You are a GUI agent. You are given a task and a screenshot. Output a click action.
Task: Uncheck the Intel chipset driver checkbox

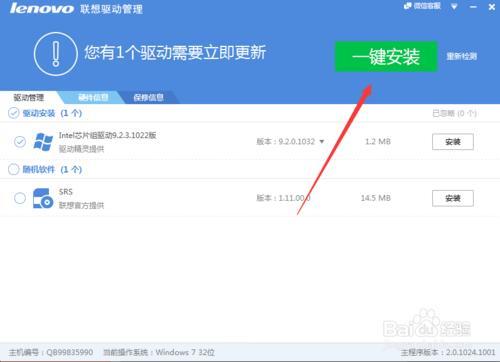pyautogui.click(x=20, y=142)
